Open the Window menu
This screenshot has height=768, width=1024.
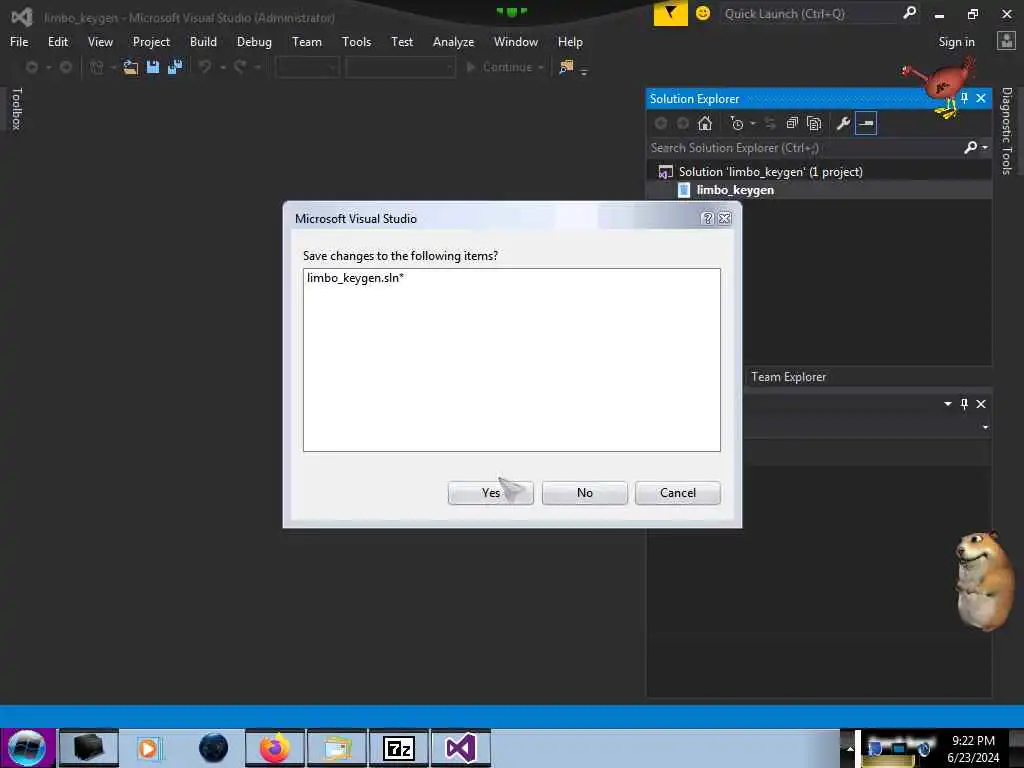(x=515, y=42)
